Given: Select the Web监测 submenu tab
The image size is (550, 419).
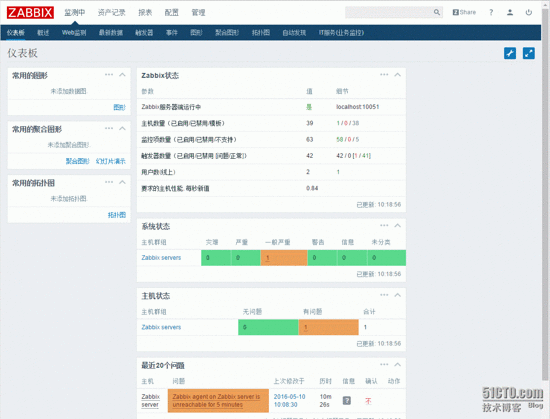Looking at the screenshot, I should [74, 33].
